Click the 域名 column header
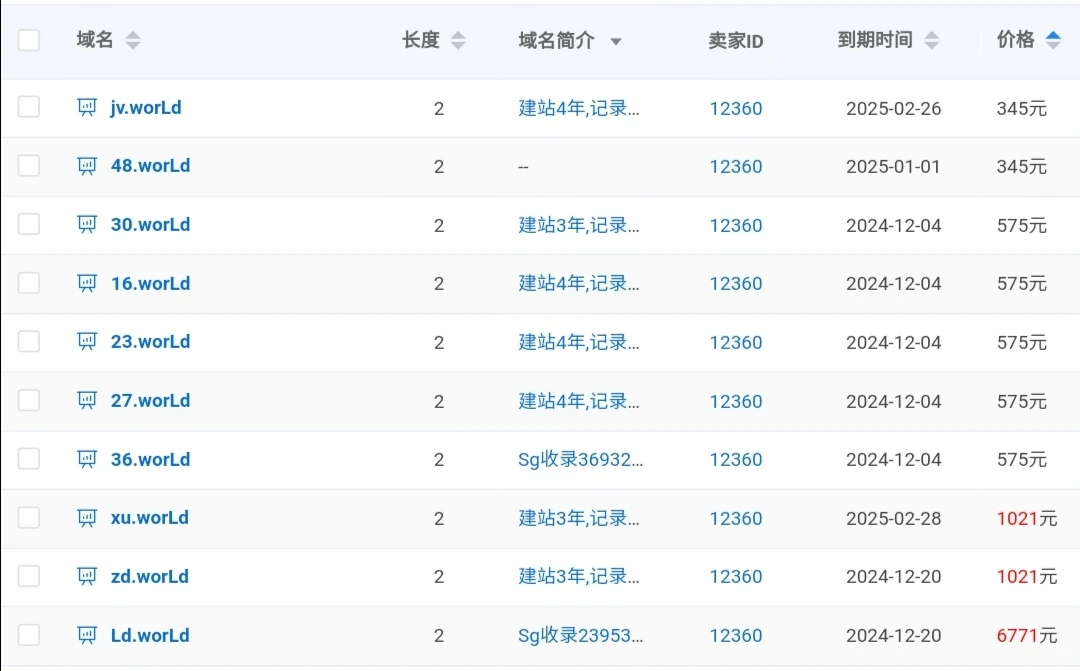Image resolution: width=1080 pixels, height=671 pixels. (95, 40)
